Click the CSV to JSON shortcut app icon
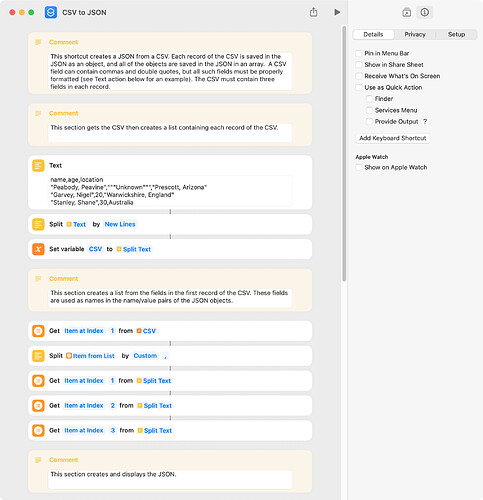The width and height of the screenshot is (483, 500). click(51, 13)
